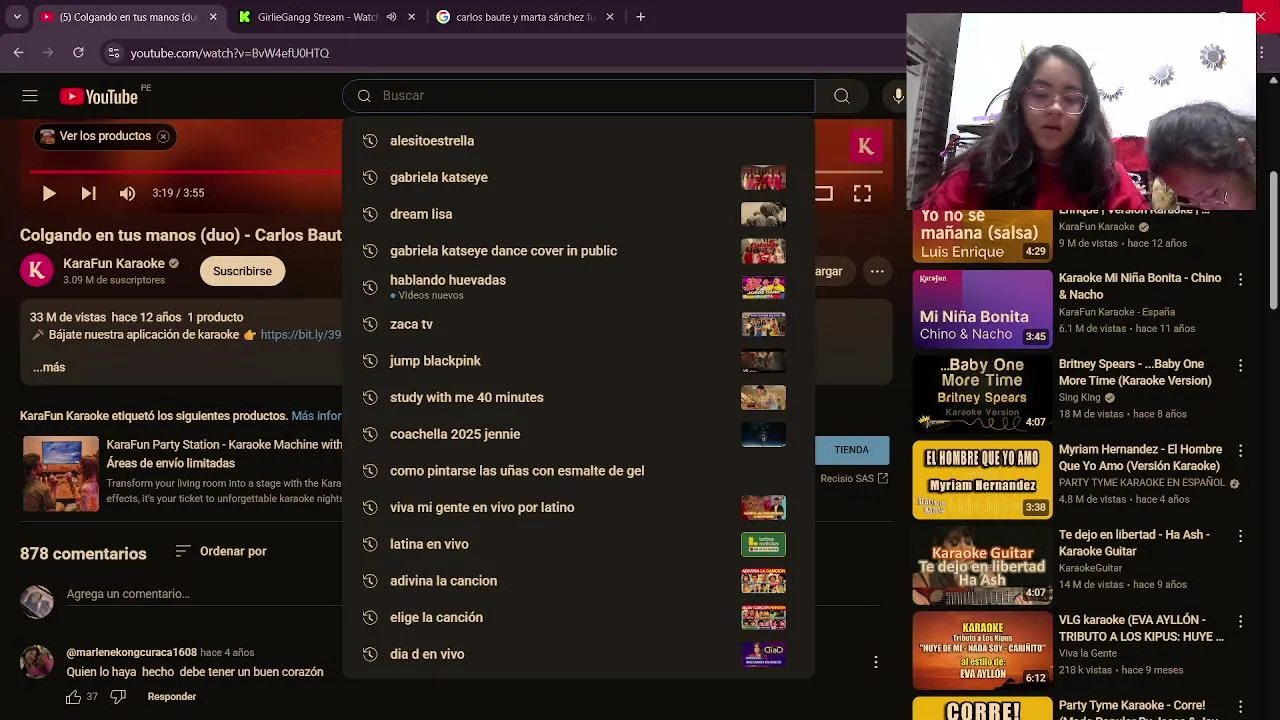Click the Buscar search input
The width and height of the screenshot is (1280, 720).
tap(579, 96)
